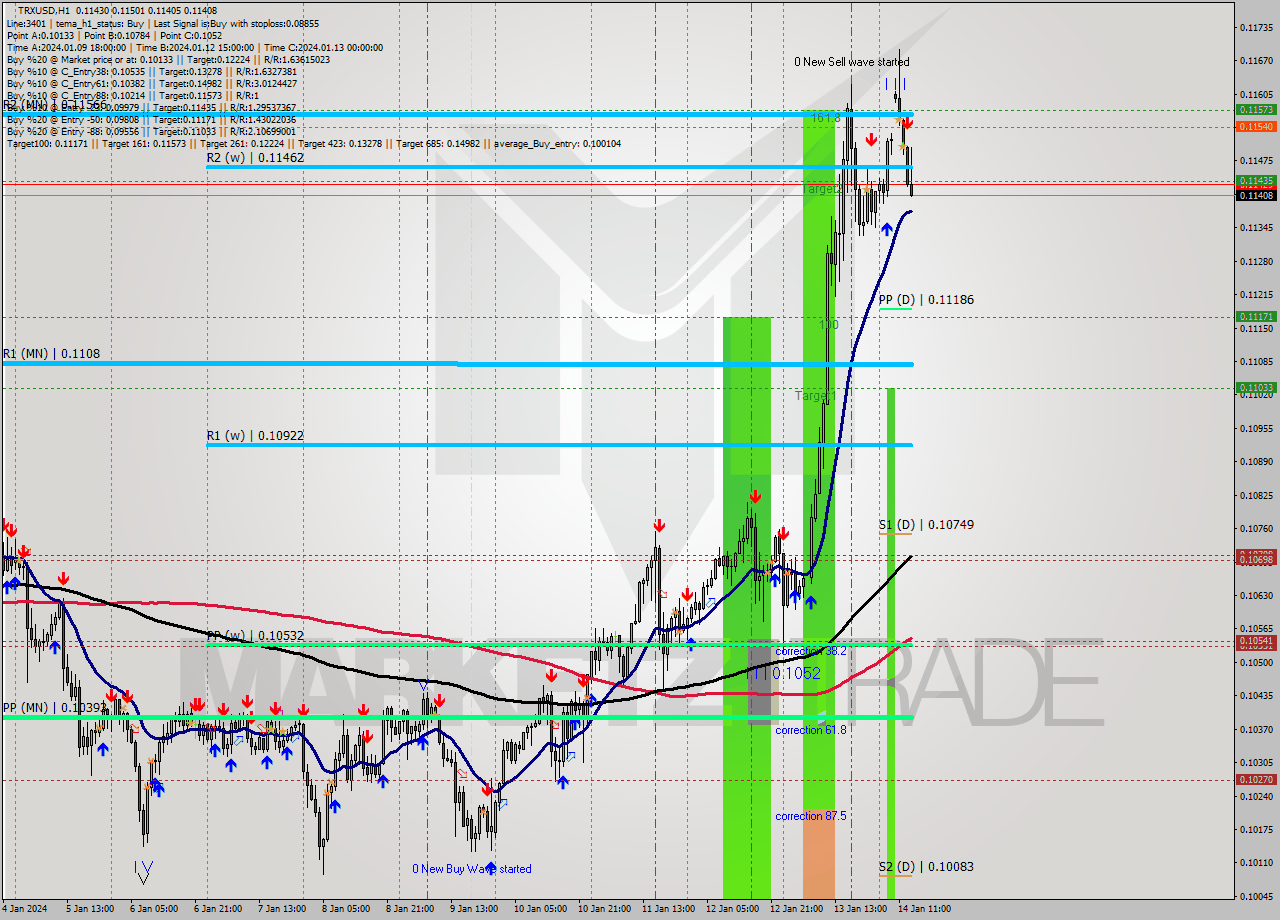Click the 'PP (D) | 0.11186' pivot label
Viewport: 1280px width, 920px height.
coord(926,300)
